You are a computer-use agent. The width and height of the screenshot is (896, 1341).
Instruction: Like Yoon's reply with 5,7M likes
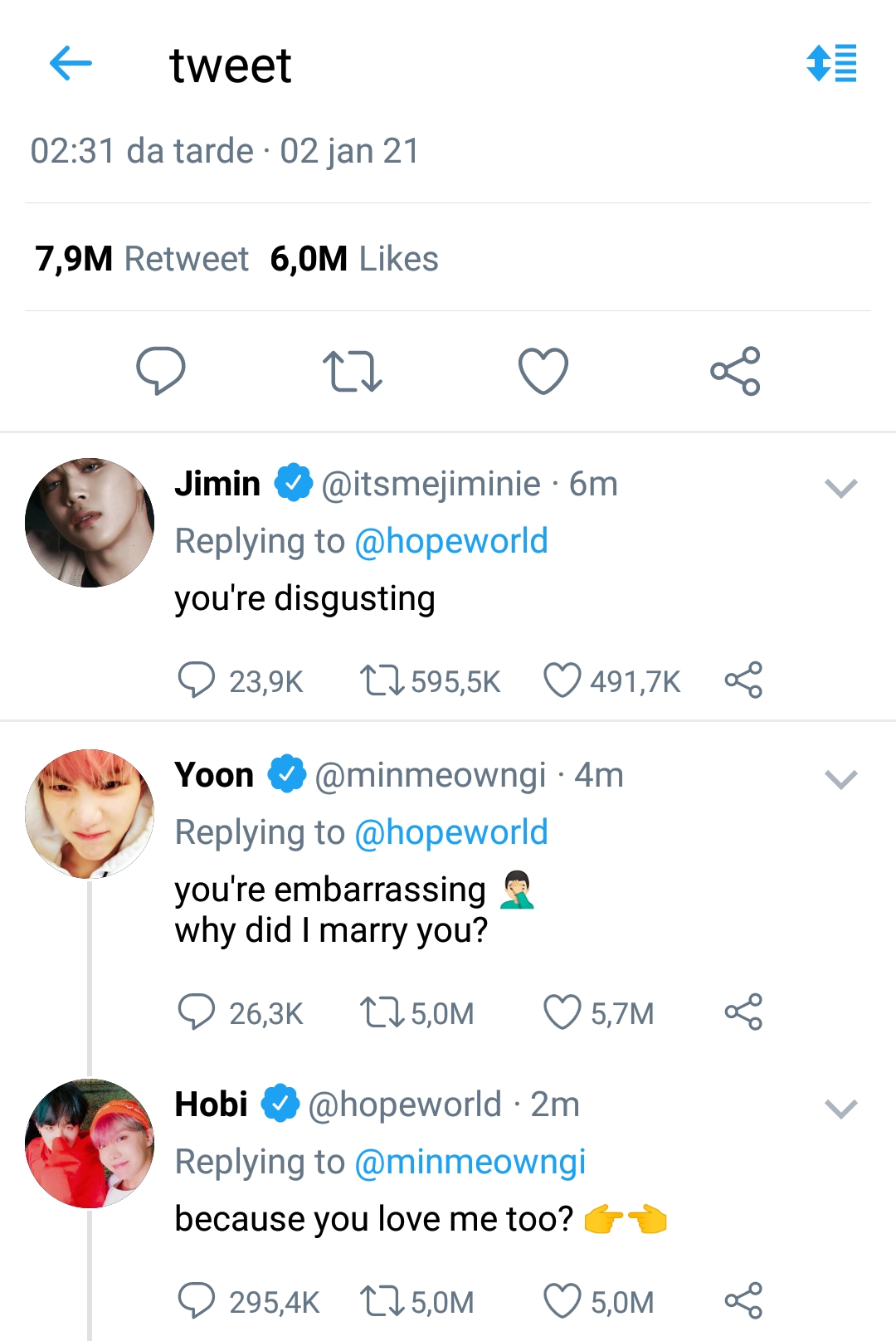click(x=562, y=1012)
